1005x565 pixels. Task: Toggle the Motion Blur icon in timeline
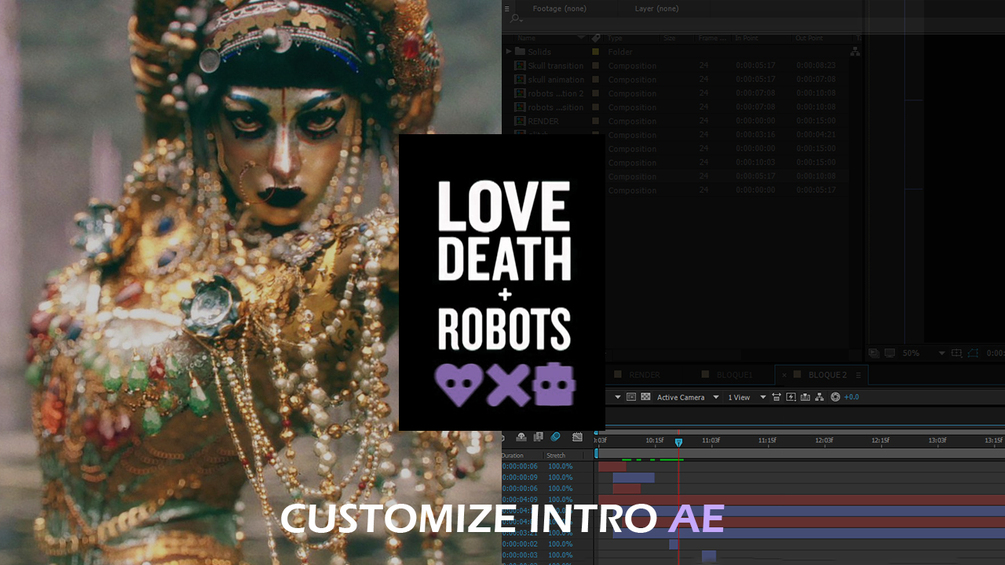(x=556, y=437)
